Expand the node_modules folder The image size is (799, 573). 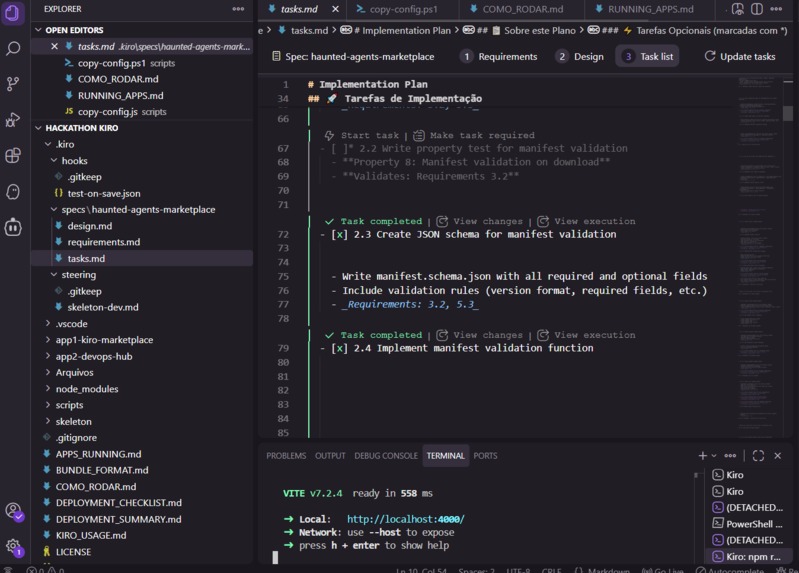point(48,388)
